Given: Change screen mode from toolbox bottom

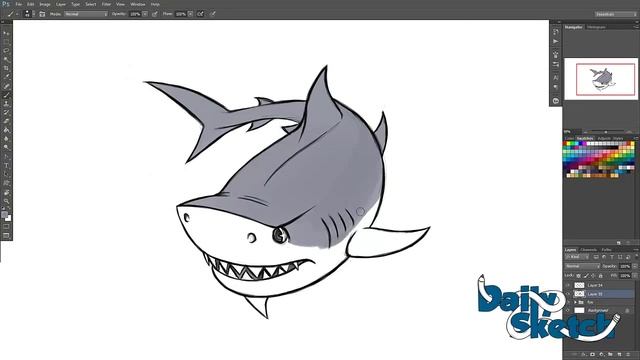Looking at the screenshot, I should [6, 236].
